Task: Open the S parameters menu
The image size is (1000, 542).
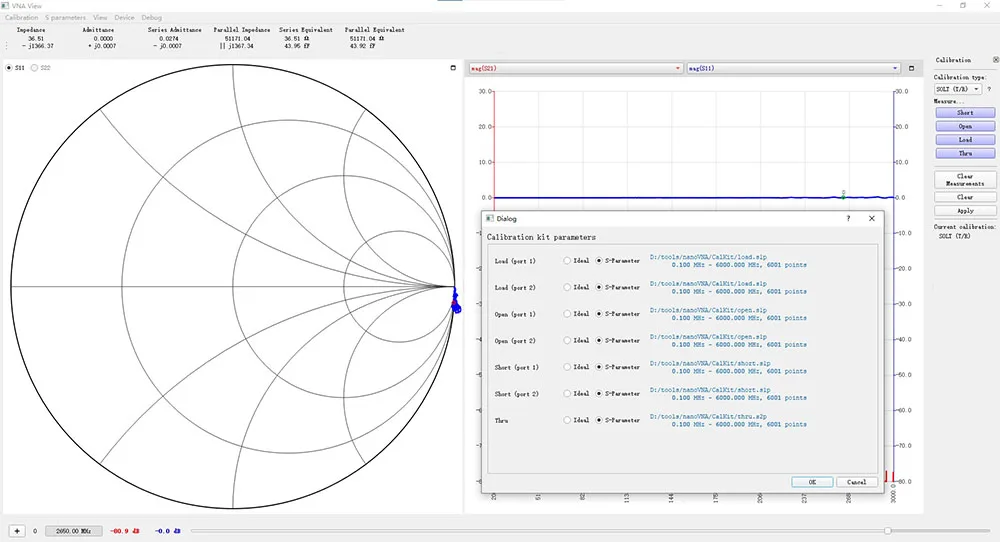Action: click(x=65, y=18)
